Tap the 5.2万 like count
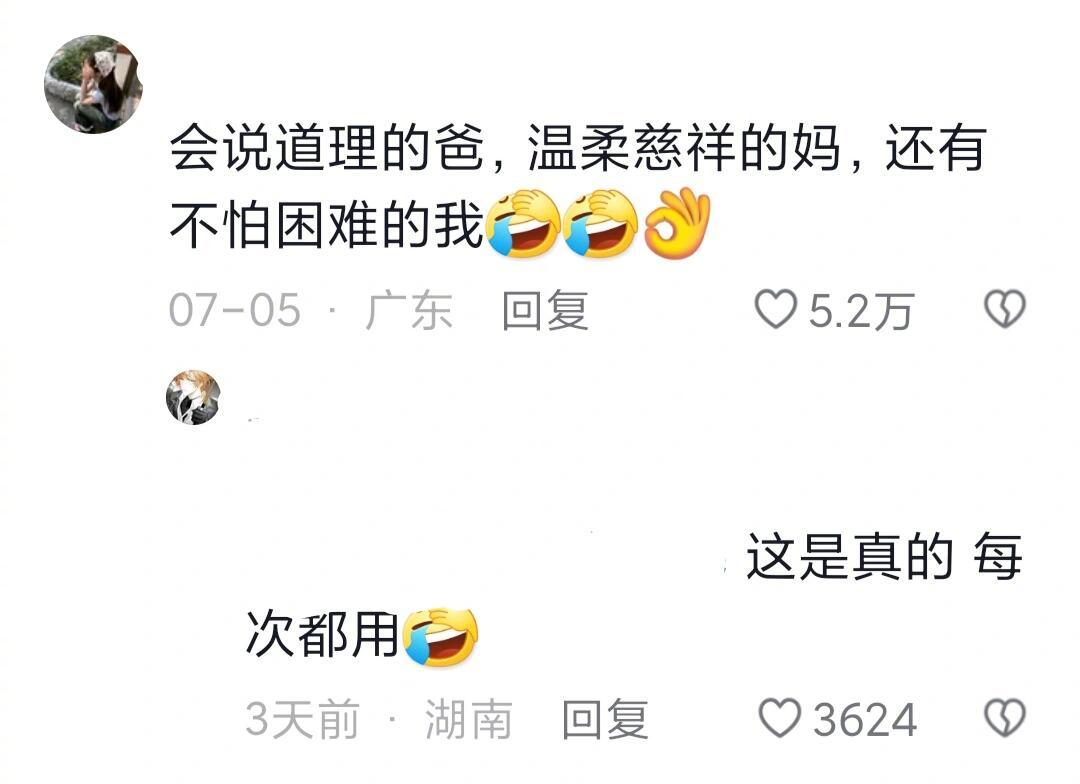 (861, 311)
